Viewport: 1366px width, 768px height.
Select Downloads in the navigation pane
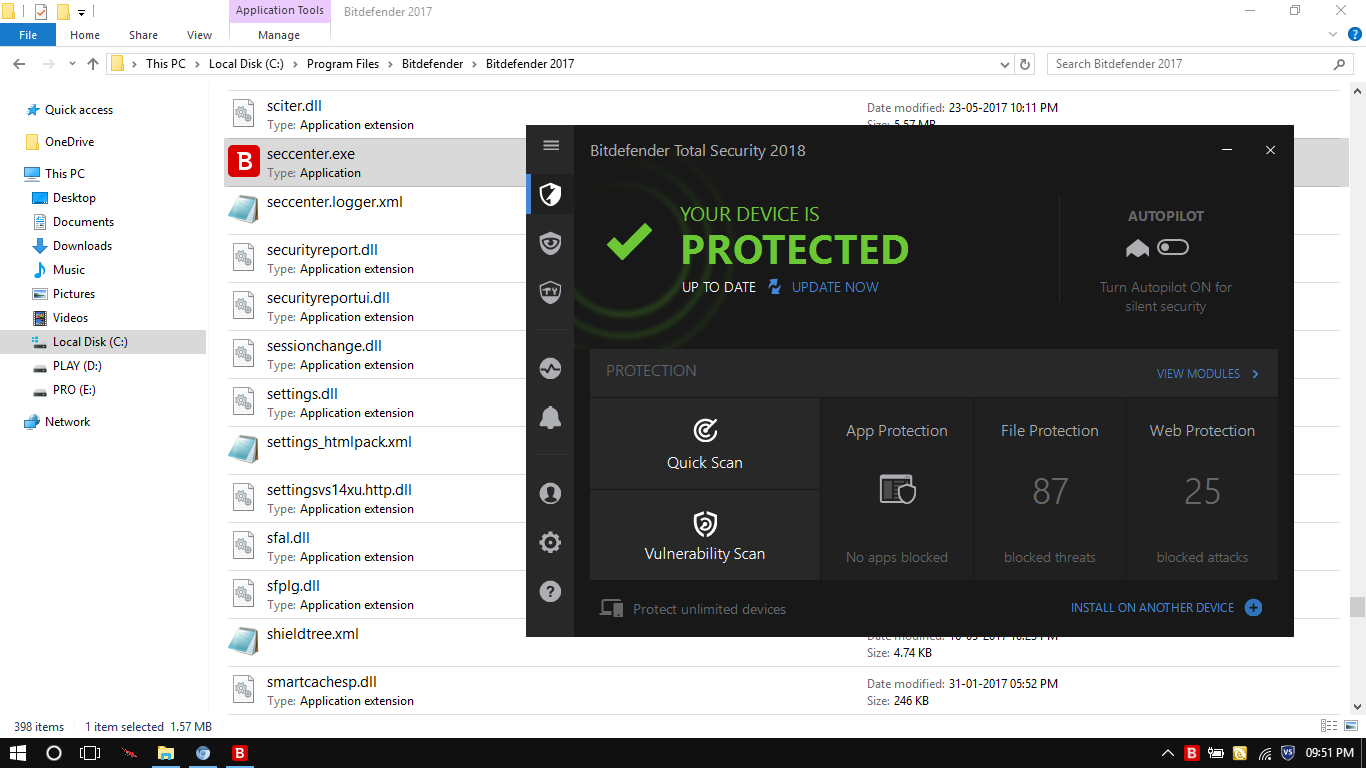coord(82,246)
